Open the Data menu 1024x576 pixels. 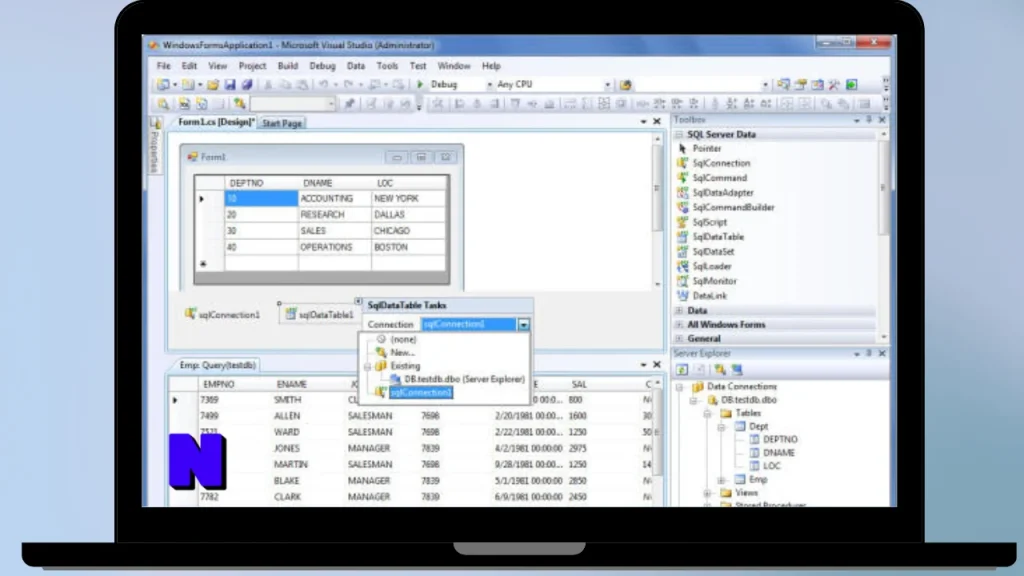click(355, 66)
